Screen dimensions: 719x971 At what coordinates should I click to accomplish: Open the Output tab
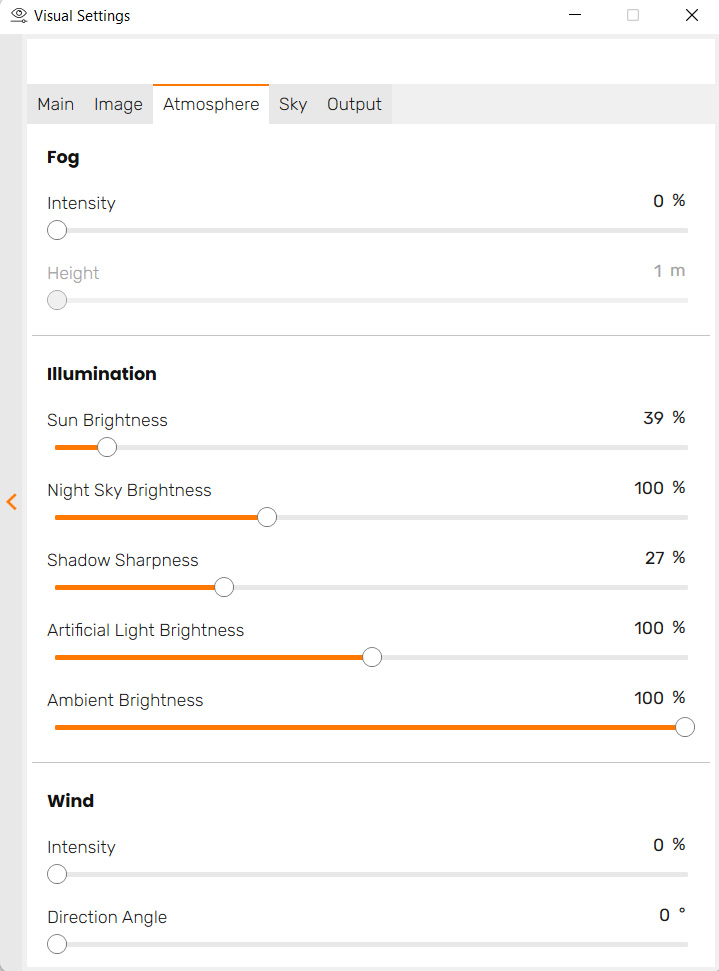354,104
